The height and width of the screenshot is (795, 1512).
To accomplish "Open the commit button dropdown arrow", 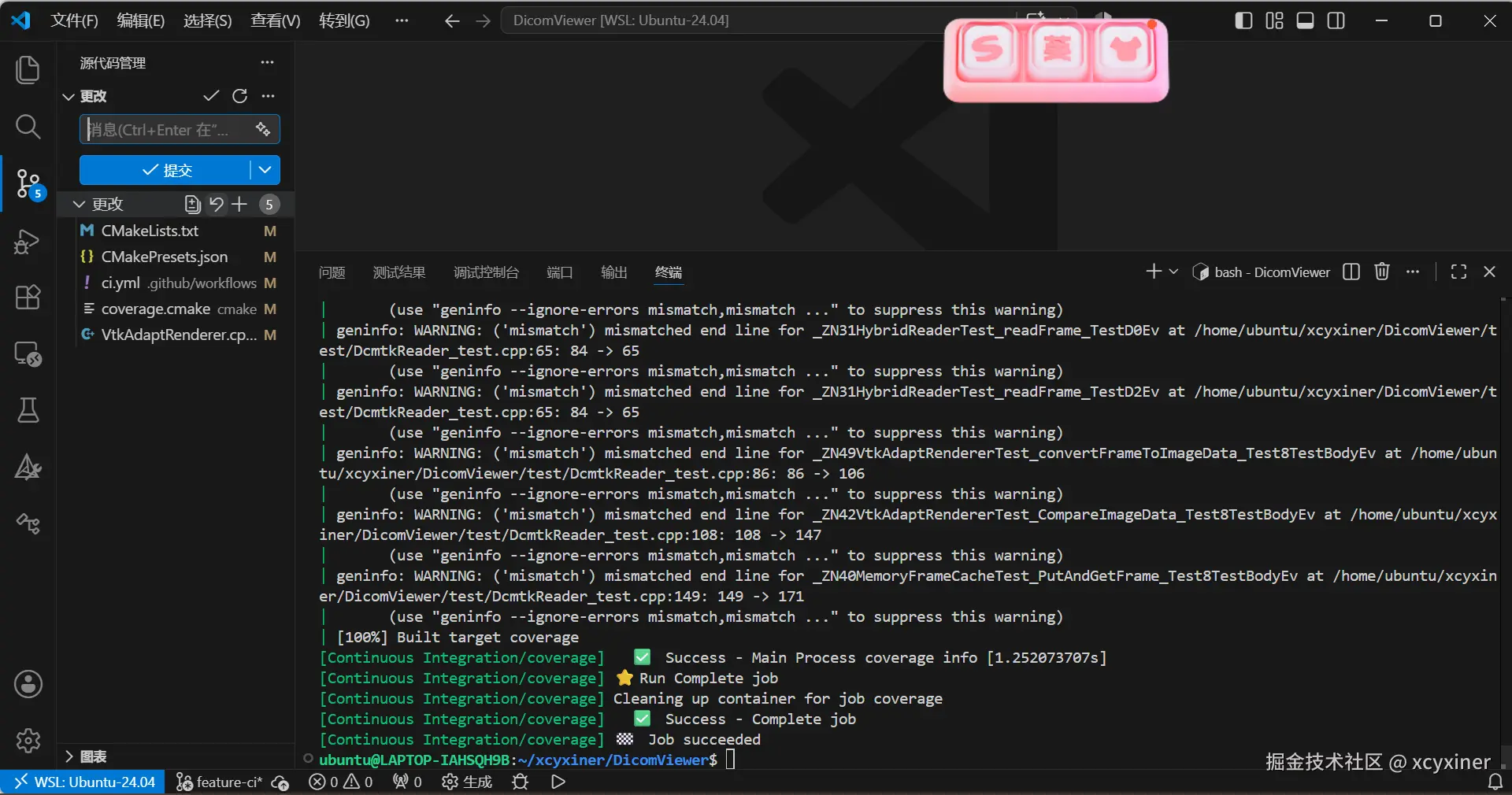I will pos(265,170).
